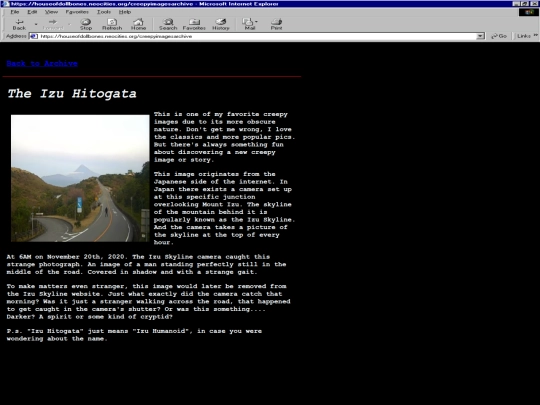
Task: Click the Forward toolbar button
Action: (53, 24)
